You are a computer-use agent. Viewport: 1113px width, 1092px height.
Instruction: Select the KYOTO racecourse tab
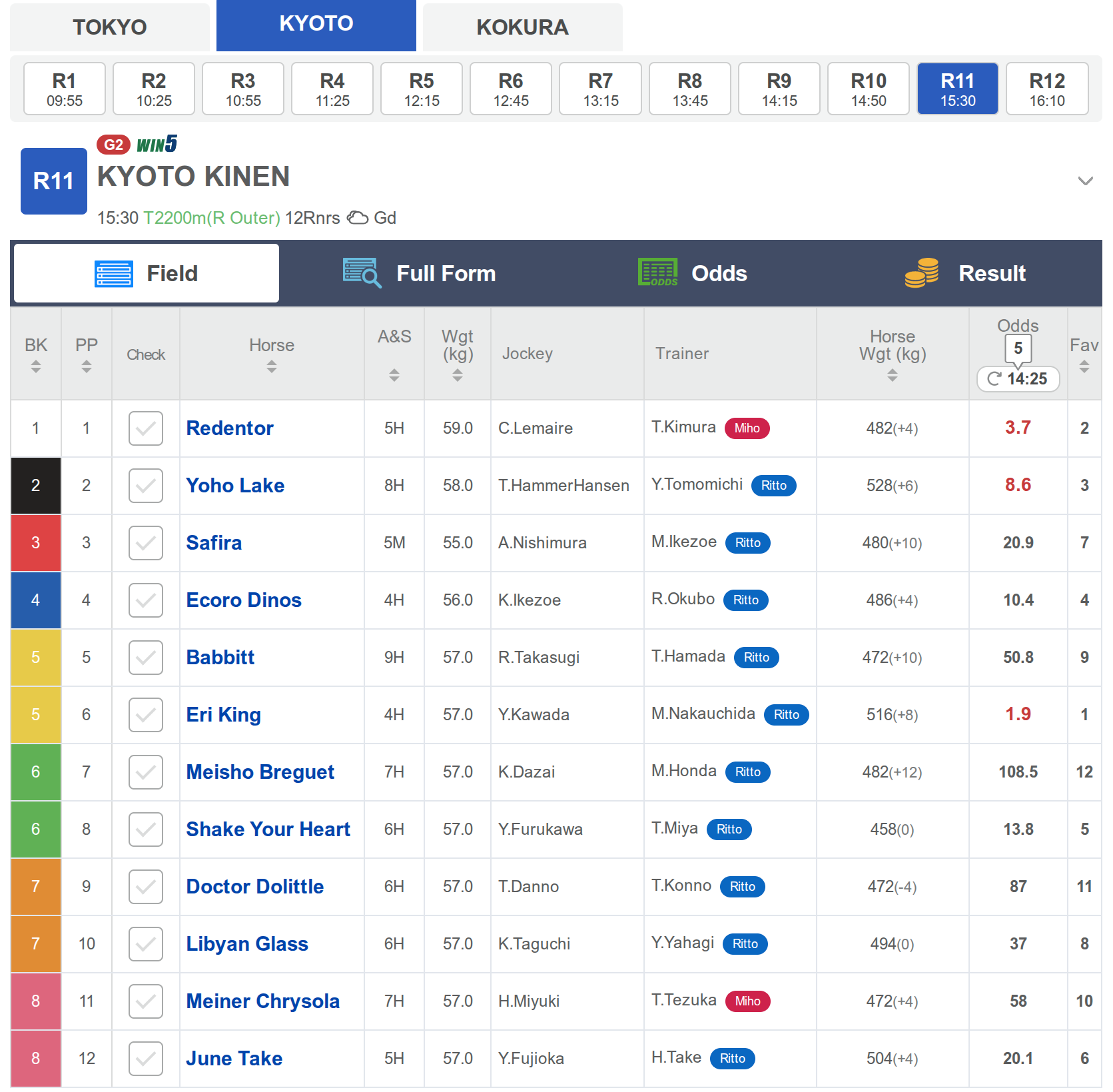316,25
